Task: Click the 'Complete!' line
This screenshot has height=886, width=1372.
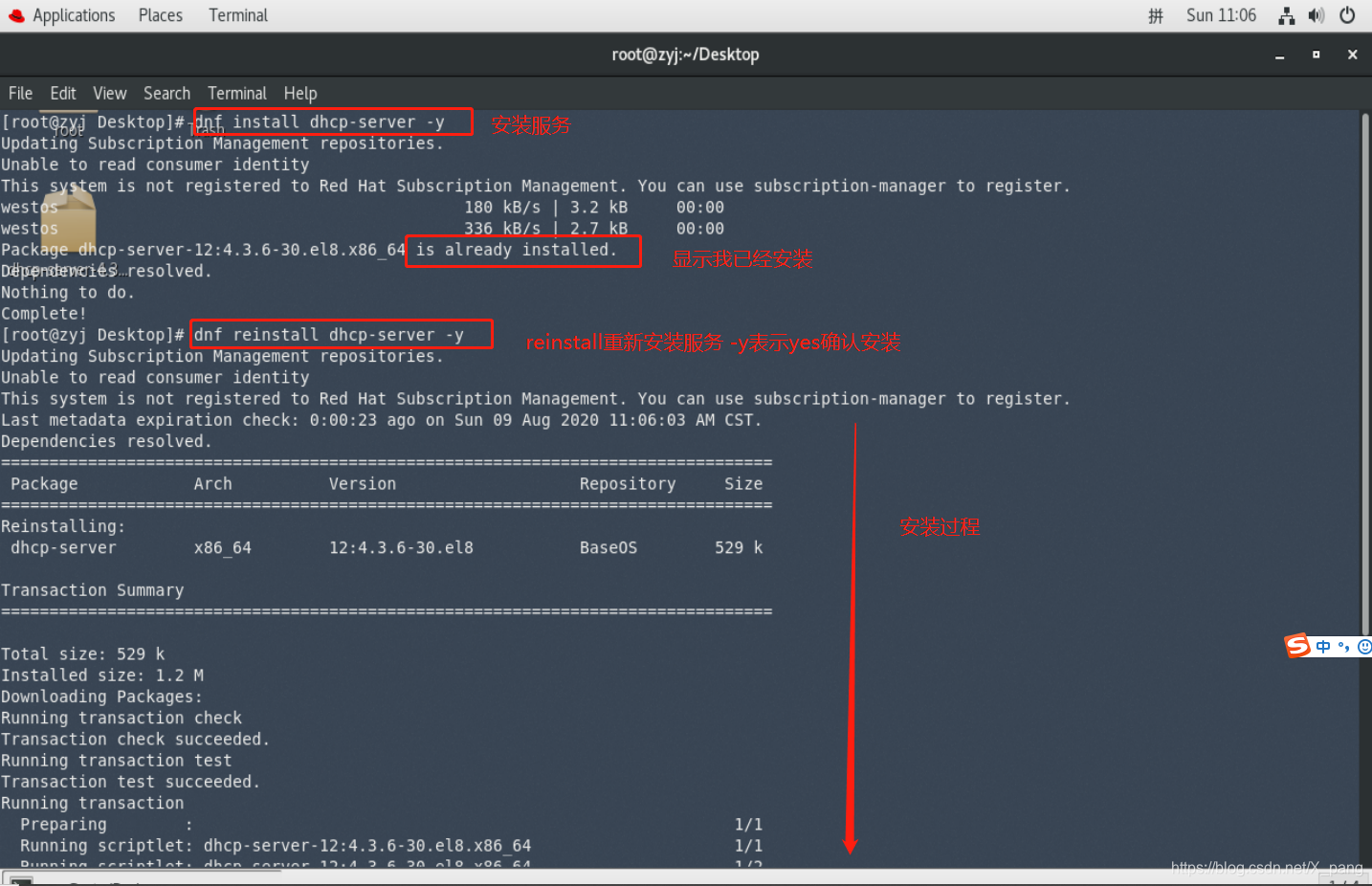Action: (x=44, y=313)
